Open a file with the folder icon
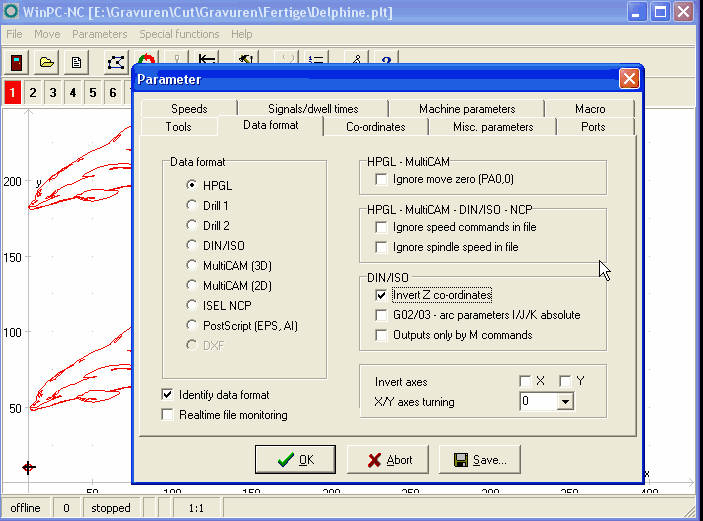This screenshot has width=703, height=521. (46, 62)
